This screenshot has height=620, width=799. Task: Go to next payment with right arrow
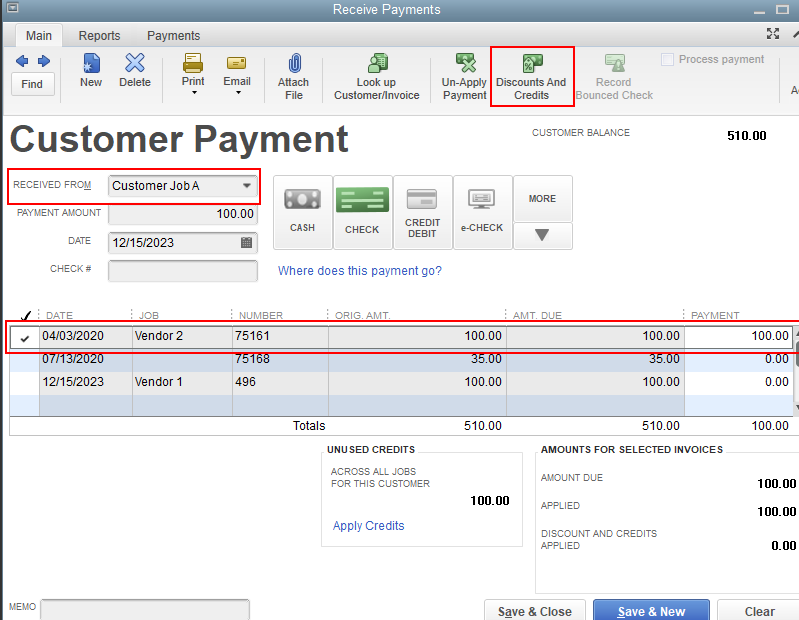(x=44, y=61)
